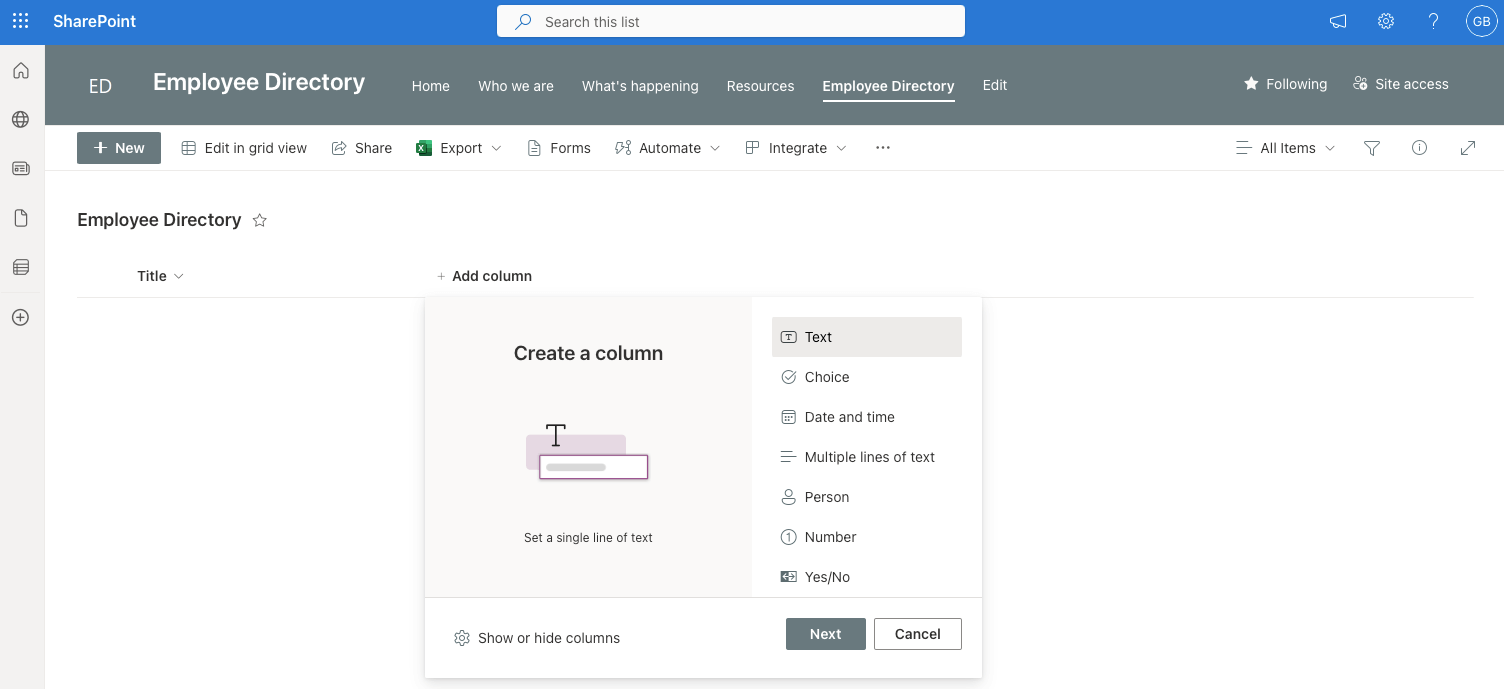Toggle Following for this site
This screenshot has height=689, width=1504.
pyautogui.click(x=1285, y=84)
